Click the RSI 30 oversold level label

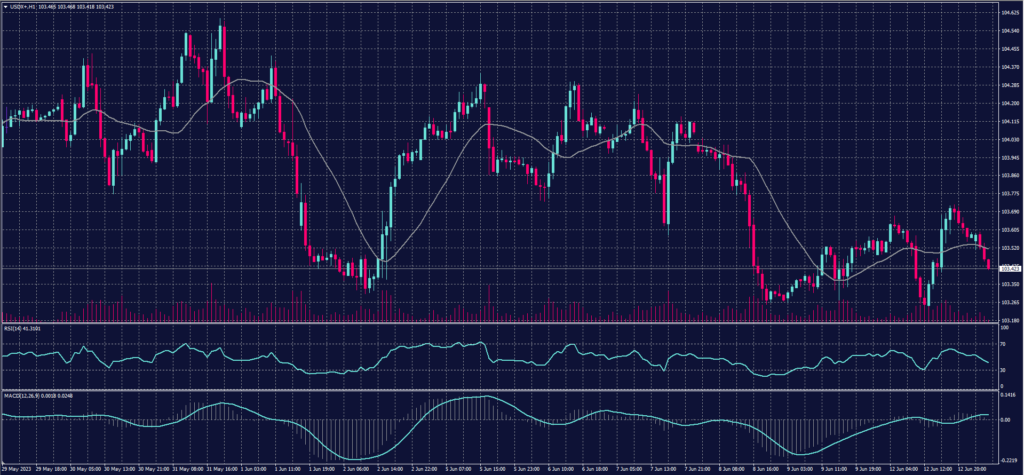coord(1003,370)
